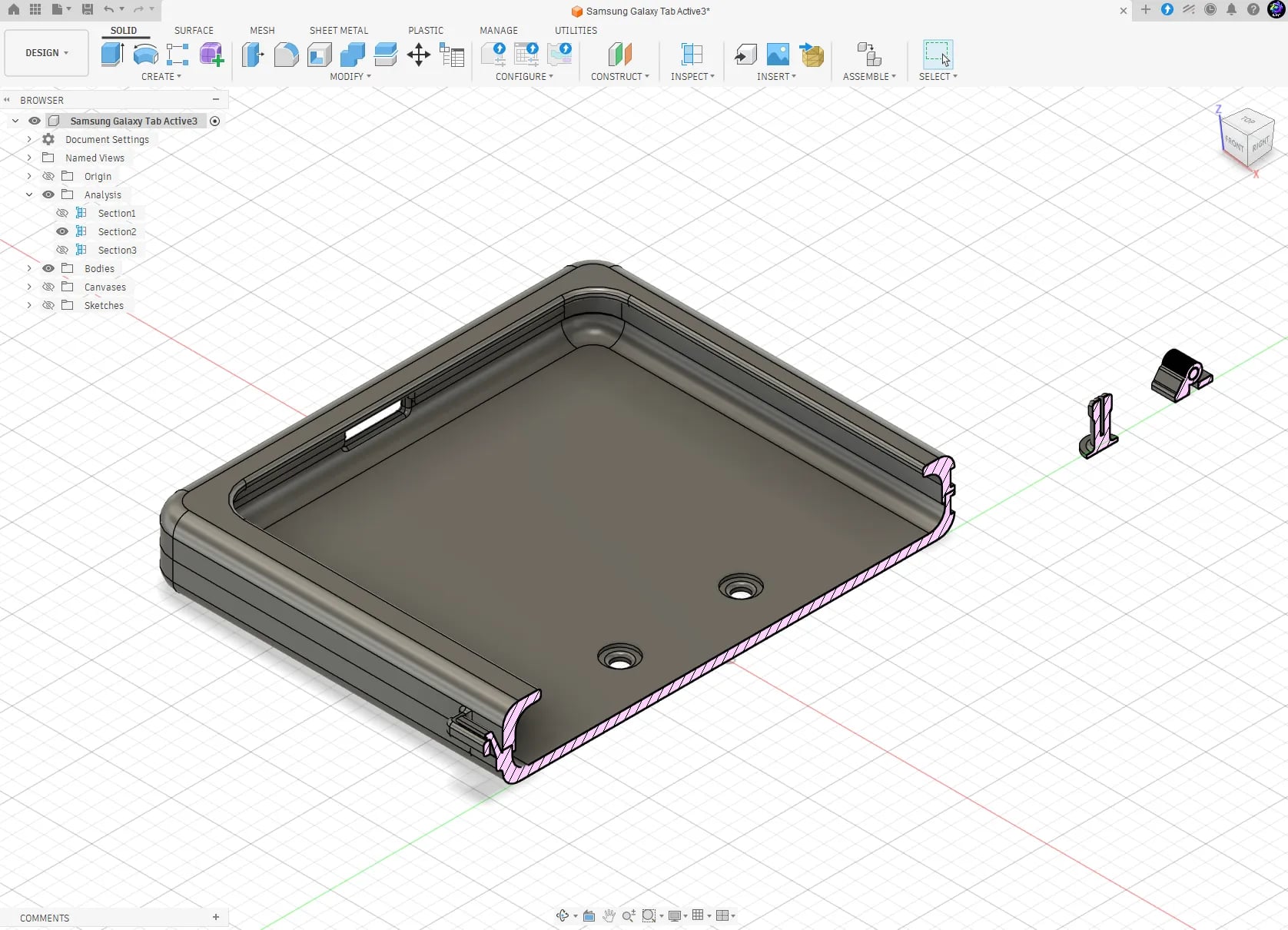Click the Offset Face tool icon
This screenshot has width=1288, height=930.
[386, 55]
